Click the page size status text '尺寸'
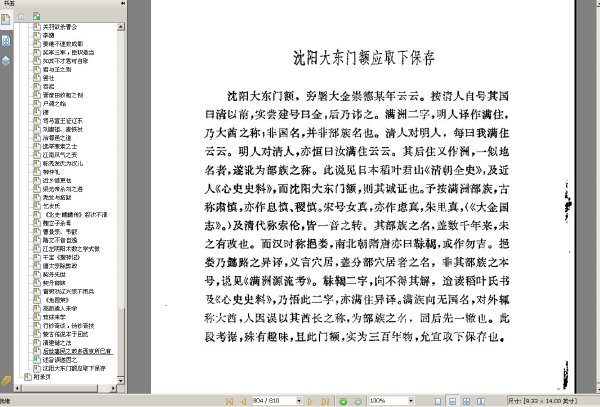 pos(542,401)
